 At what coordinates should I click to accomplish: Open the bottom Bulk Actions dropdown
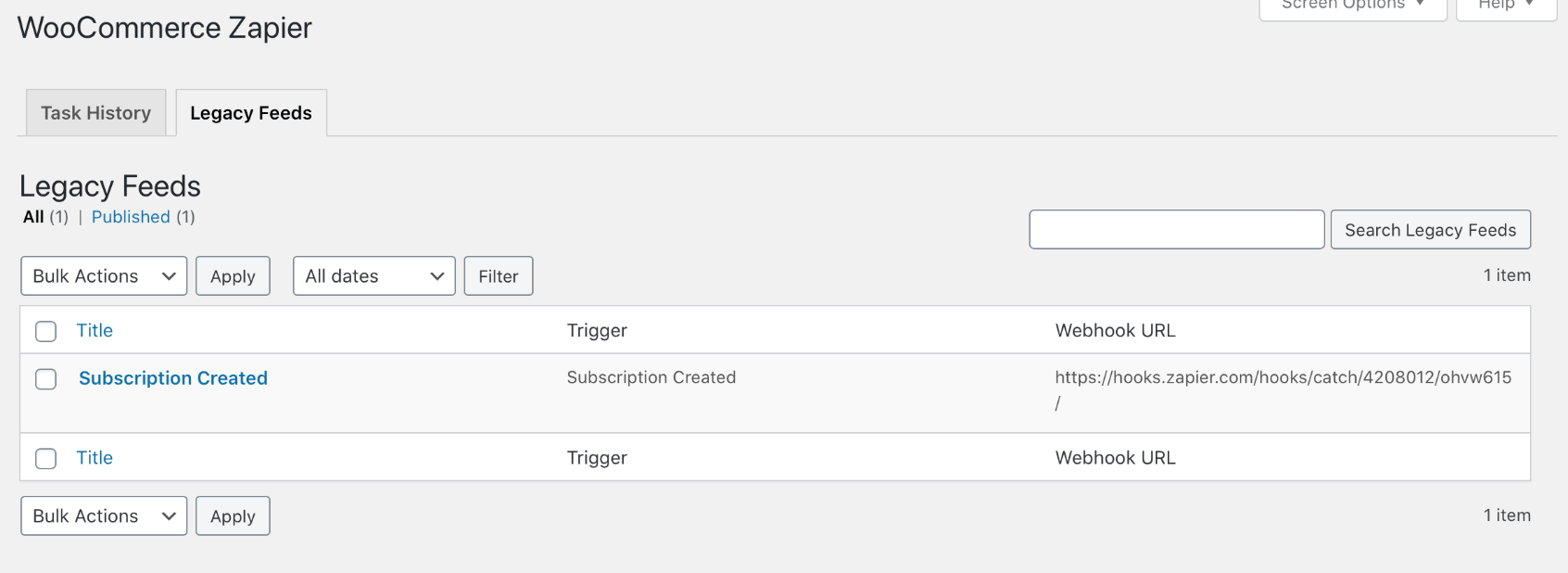coord(104,516)
